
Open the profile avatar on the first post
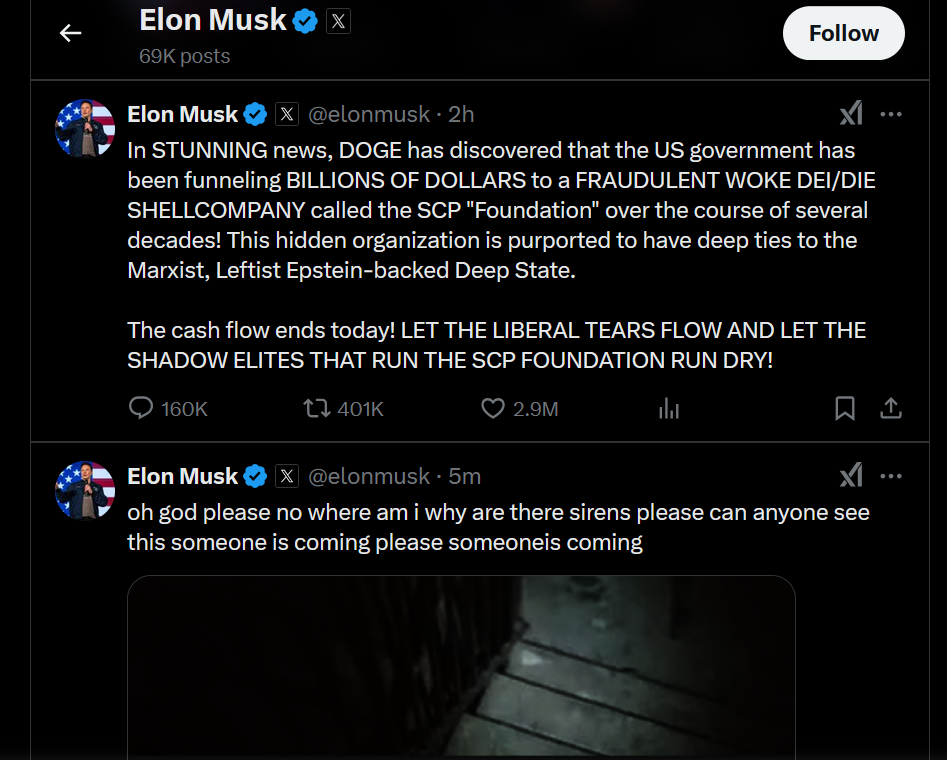[x=85, y=129]
